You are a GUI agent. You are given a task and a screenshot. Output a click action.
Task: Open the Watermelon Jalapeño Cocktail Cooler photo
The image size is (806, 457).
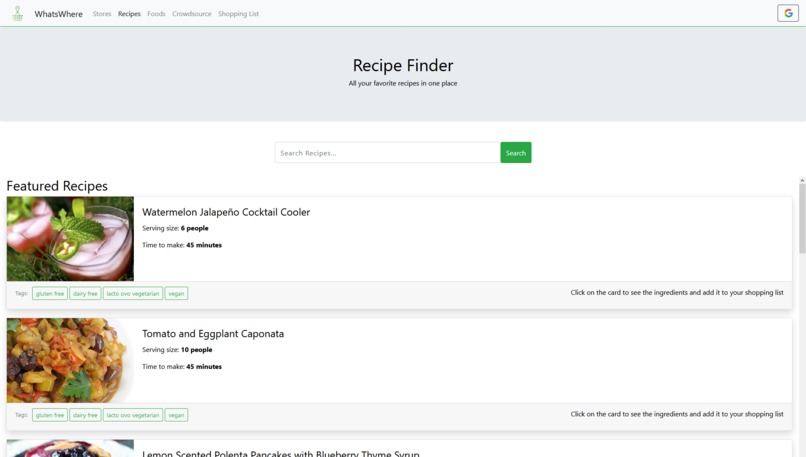[x=70, y=239]
